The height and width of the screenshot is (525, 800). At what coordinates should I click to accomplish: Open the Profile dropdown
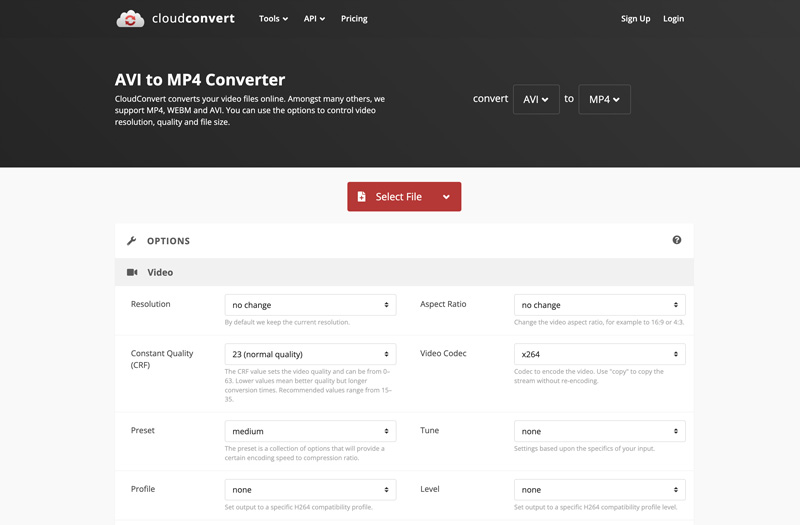point(310,490)
